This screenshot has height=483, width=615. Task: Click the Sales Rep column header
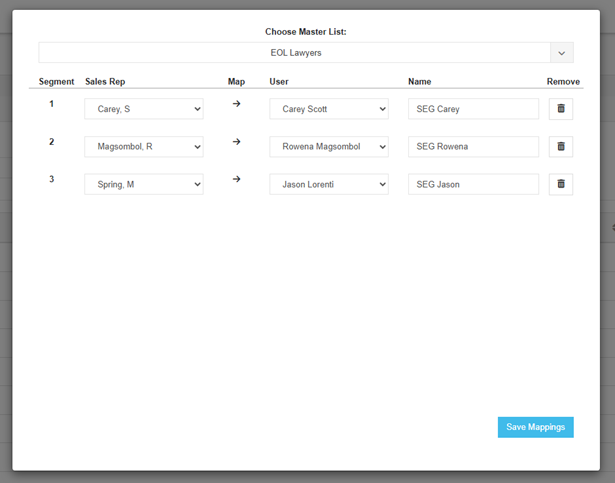[x=105, y=82]
